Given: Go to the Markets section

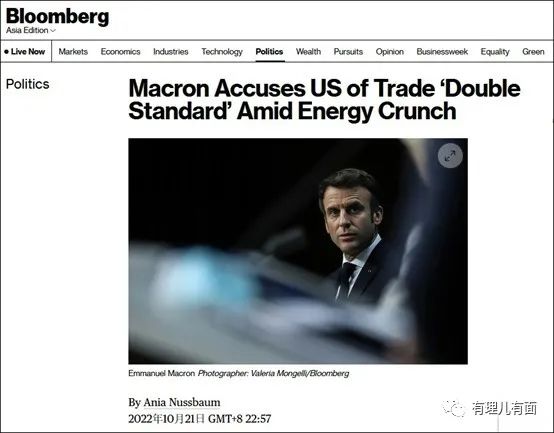Looking at the screenshot, I should [x=73, y=52].
